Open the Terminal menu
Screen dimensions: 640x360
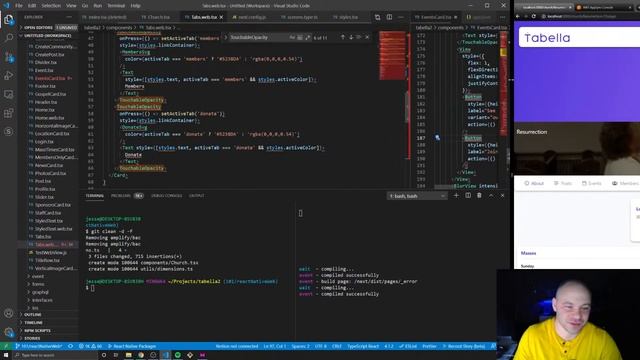tap(116, 6)
